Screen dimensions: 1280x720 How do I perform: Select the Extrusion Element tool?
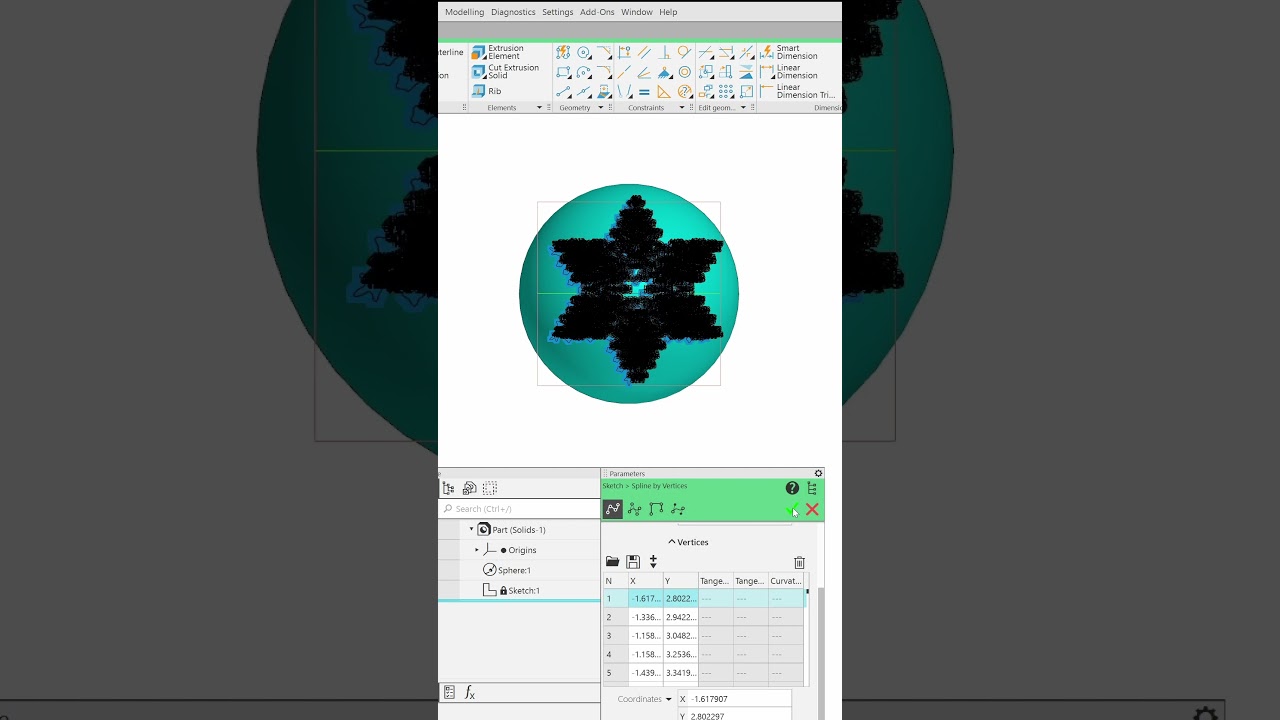pos(504,52)
